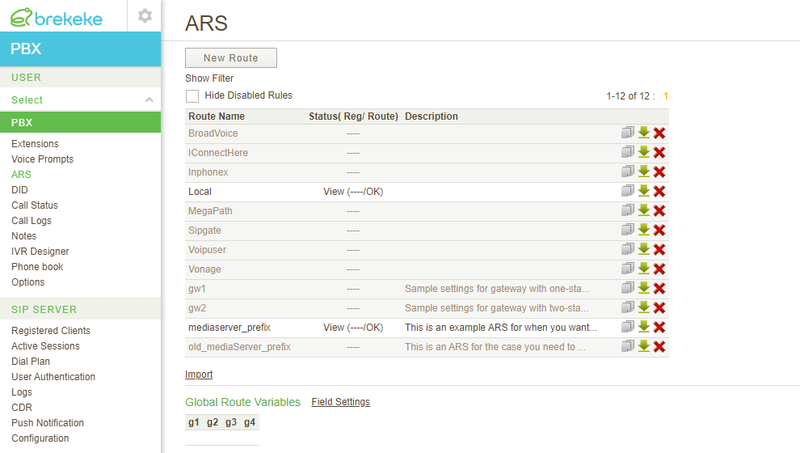Expand the Show Filter section

(209, 78)
